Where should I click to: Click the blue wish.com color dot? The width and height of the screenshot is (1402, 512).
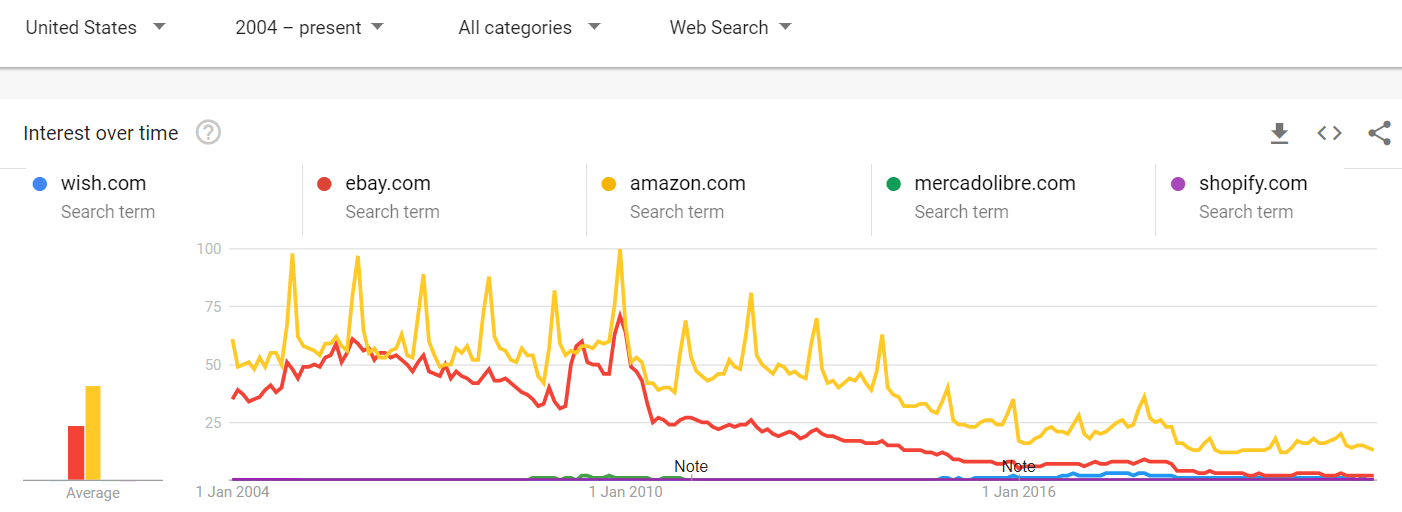[40, 184]
